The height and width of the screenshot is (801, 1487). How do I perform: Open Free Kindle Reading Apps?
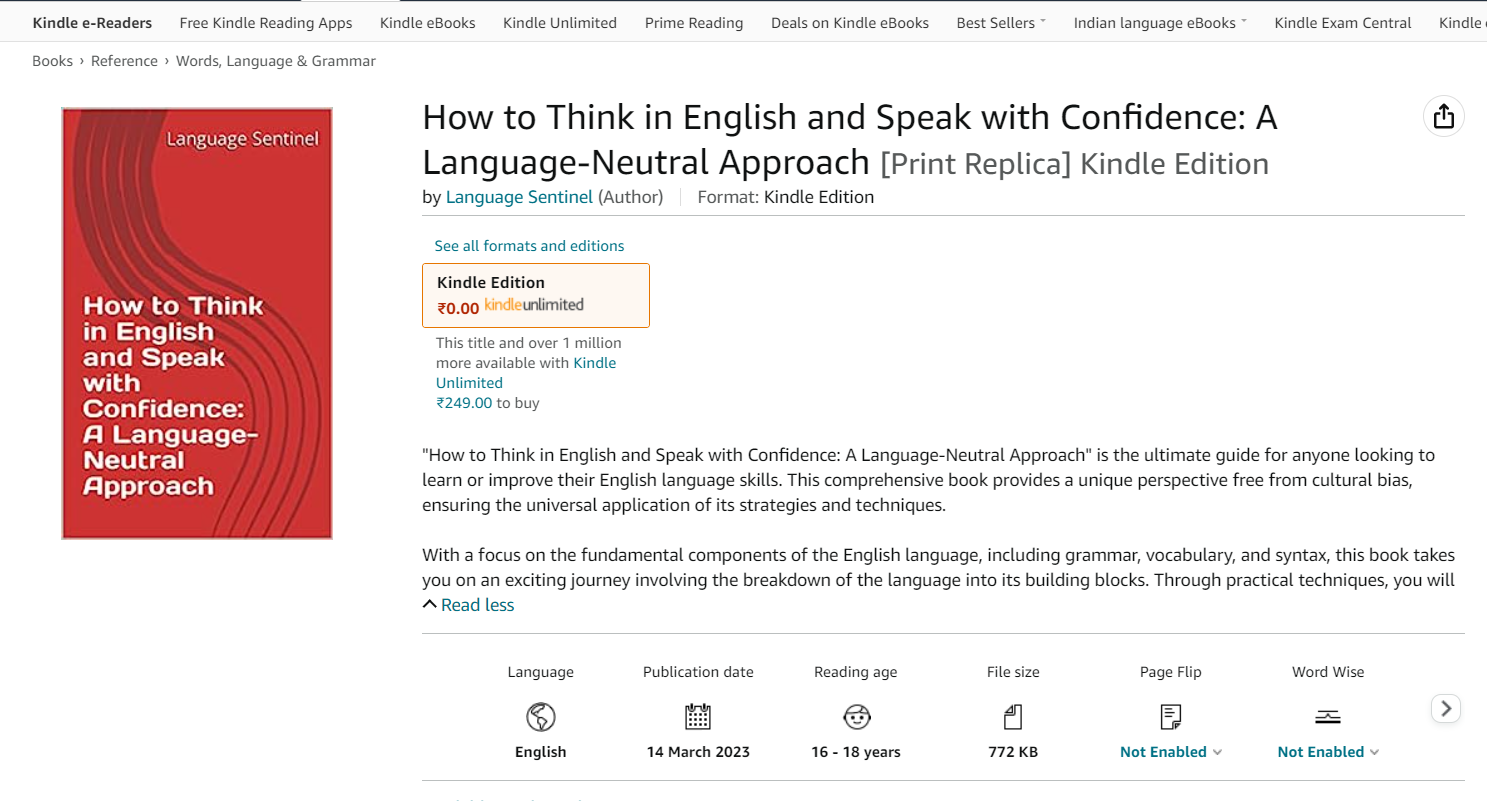(266, 22)
